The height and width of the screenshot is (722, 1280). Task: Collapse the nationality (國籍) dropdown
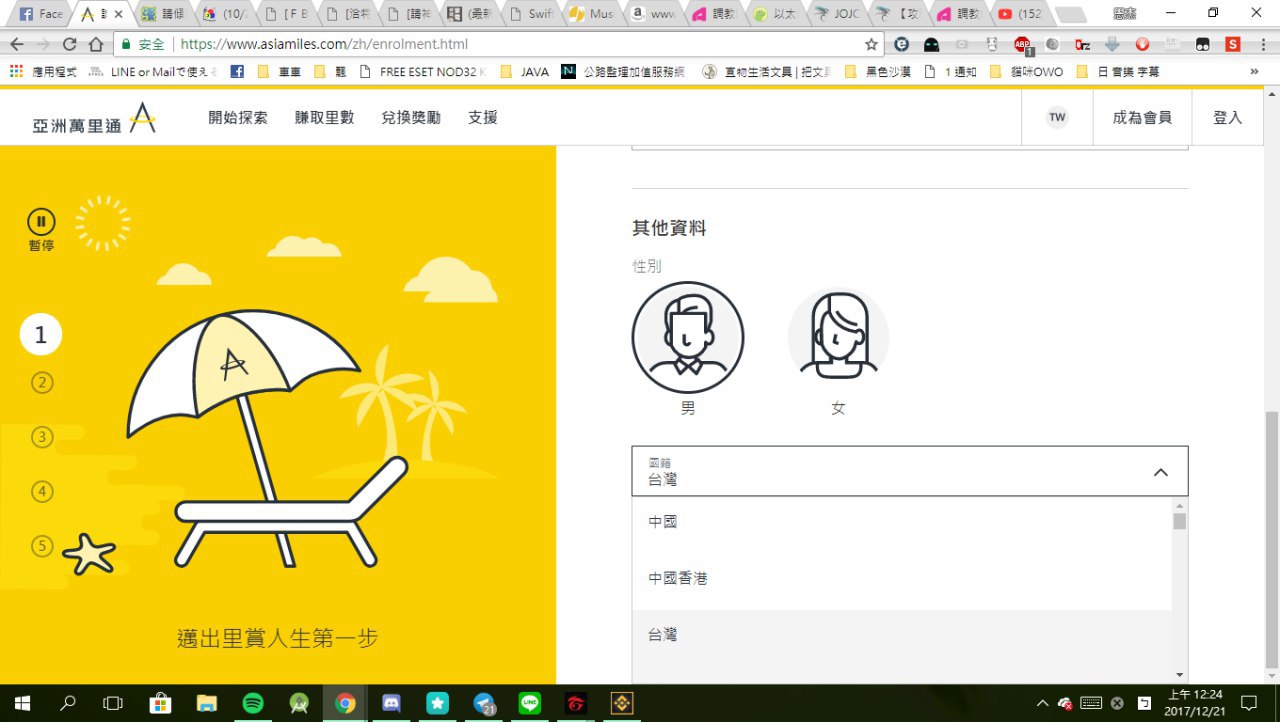pos(1160,472)
